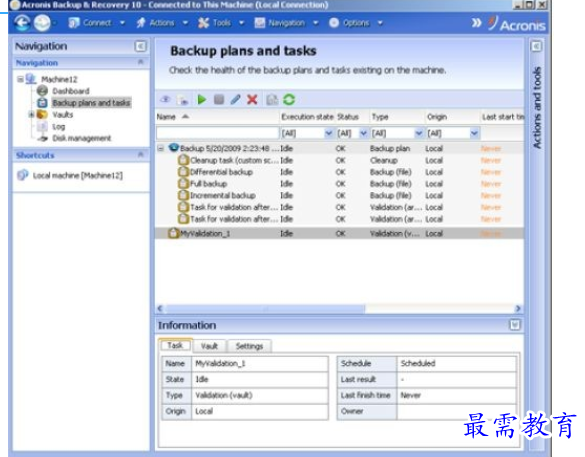Open the Connect menu
The width and height of the screenshot is (585, 457).
click(97, 23)
